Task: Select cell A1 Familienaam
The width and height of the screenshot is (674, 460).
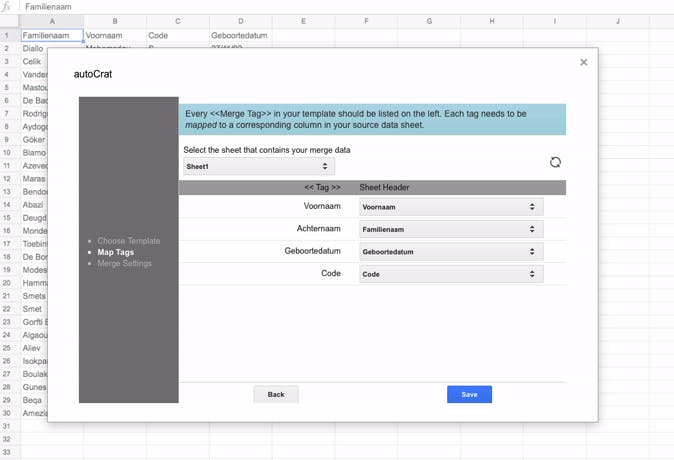Action: pos(52,35)
